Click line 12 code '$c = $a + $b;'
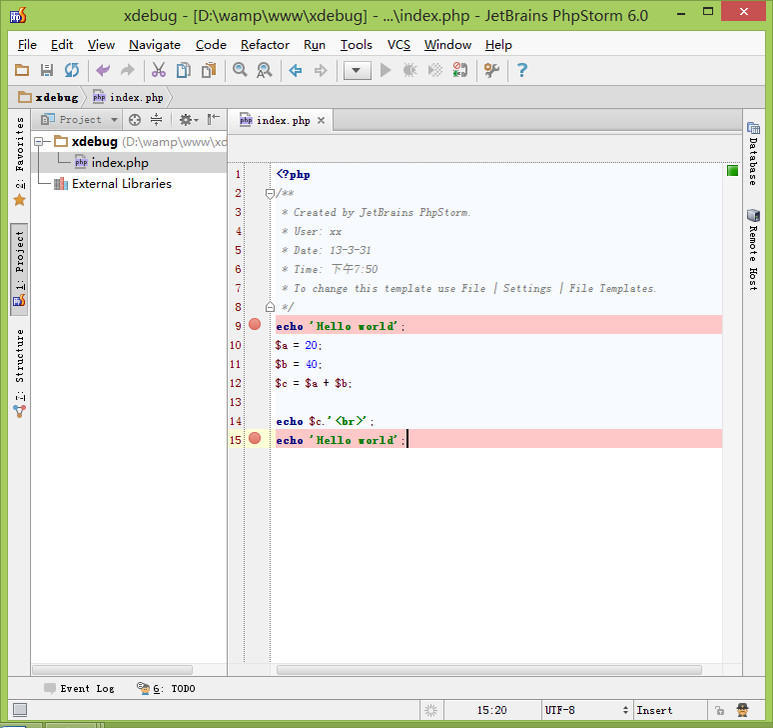This screenshot has width=773, height=728. 314,383
